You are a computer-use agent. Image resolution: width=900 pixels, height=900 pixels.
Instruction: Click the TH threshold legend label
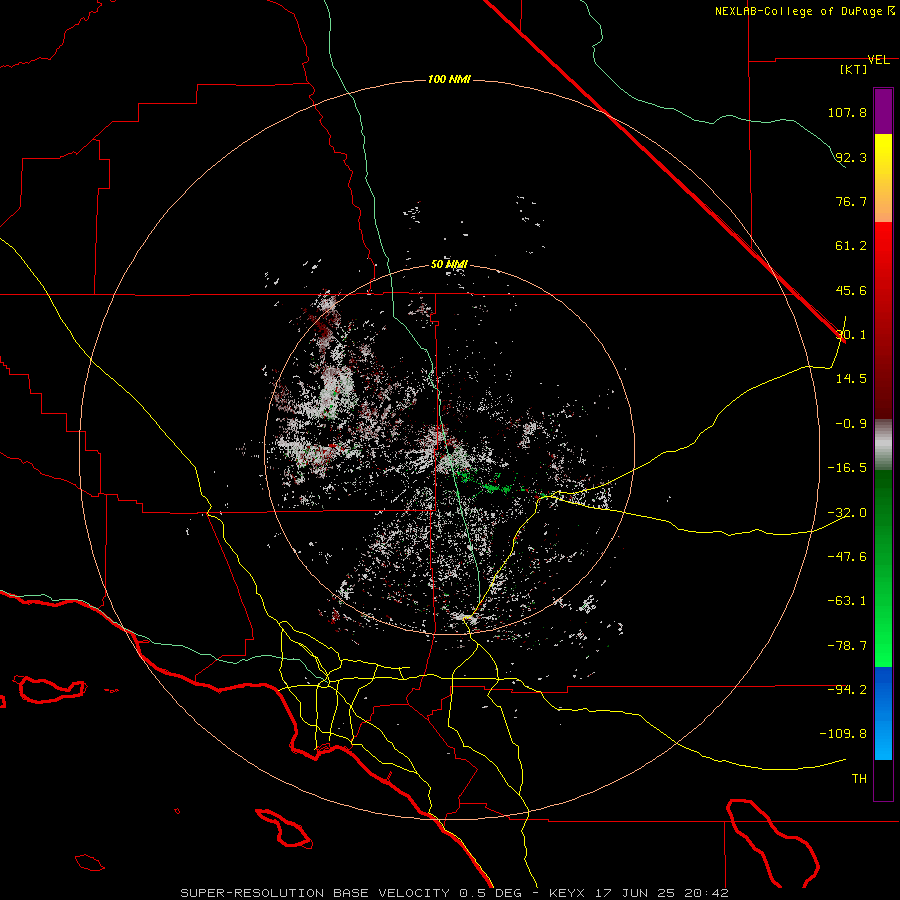(859, 779)
